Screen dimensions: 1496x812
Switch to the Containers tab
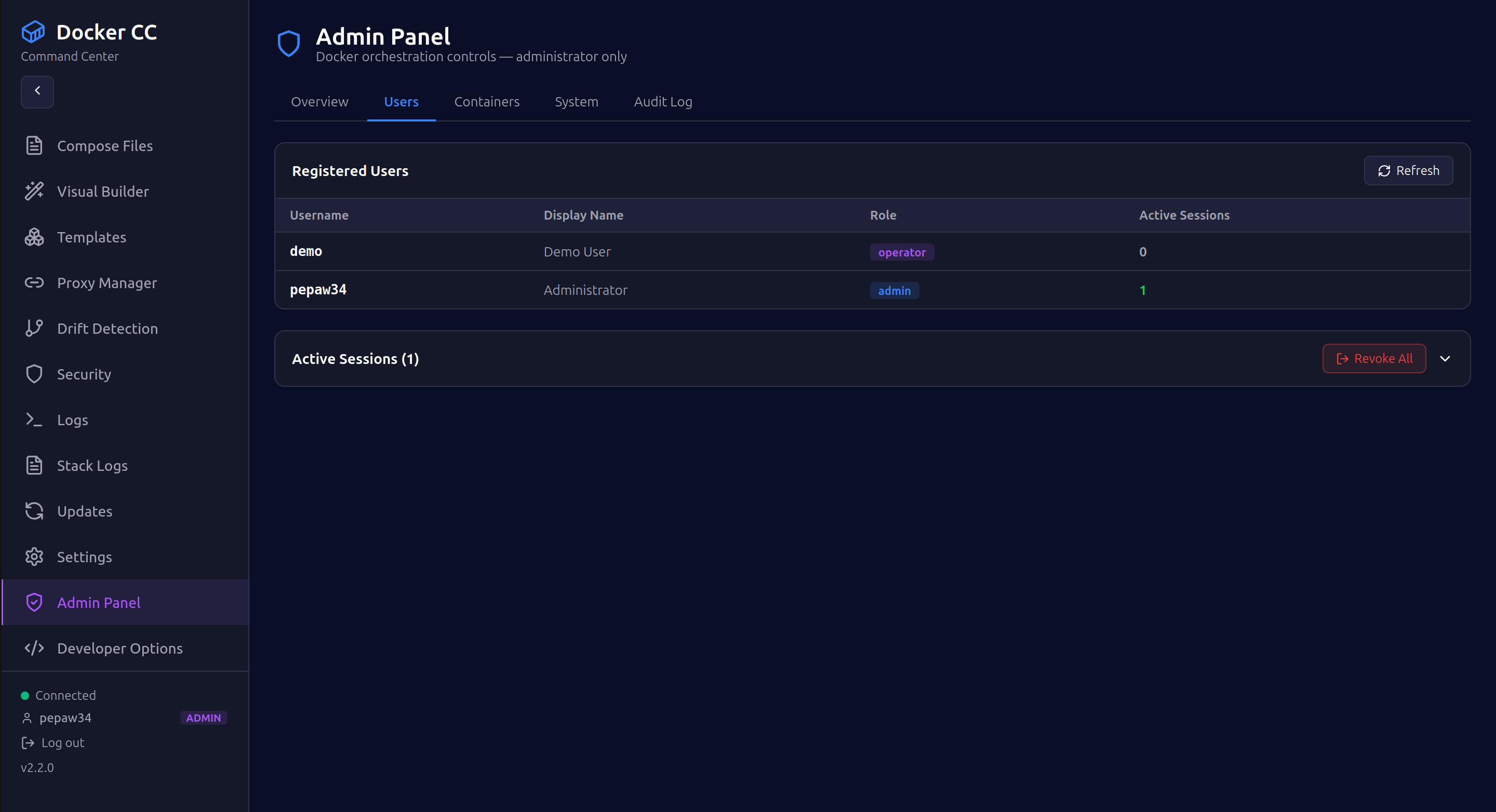[486, 102]
